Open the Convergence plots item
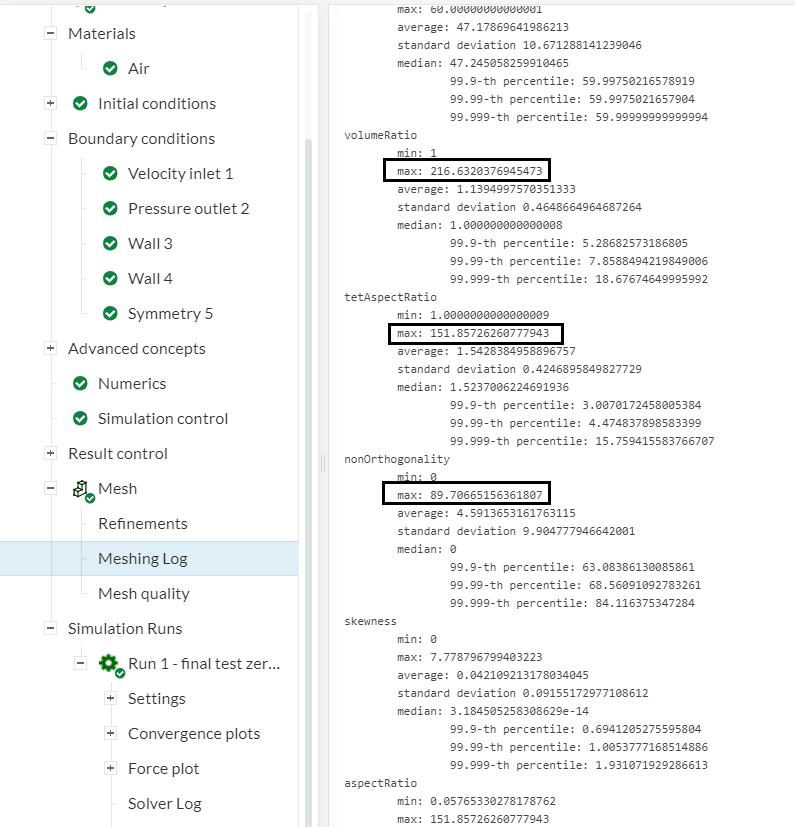The width and height of the screenshot is (795, 827). point(194,734)
